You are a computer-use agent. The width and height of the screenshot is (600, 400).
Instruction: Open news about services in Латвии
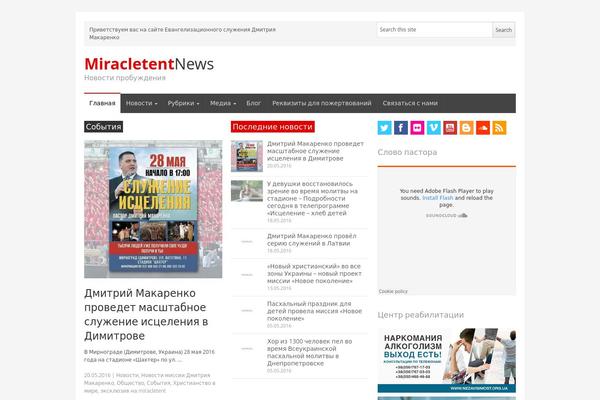(x=311, y=240)
